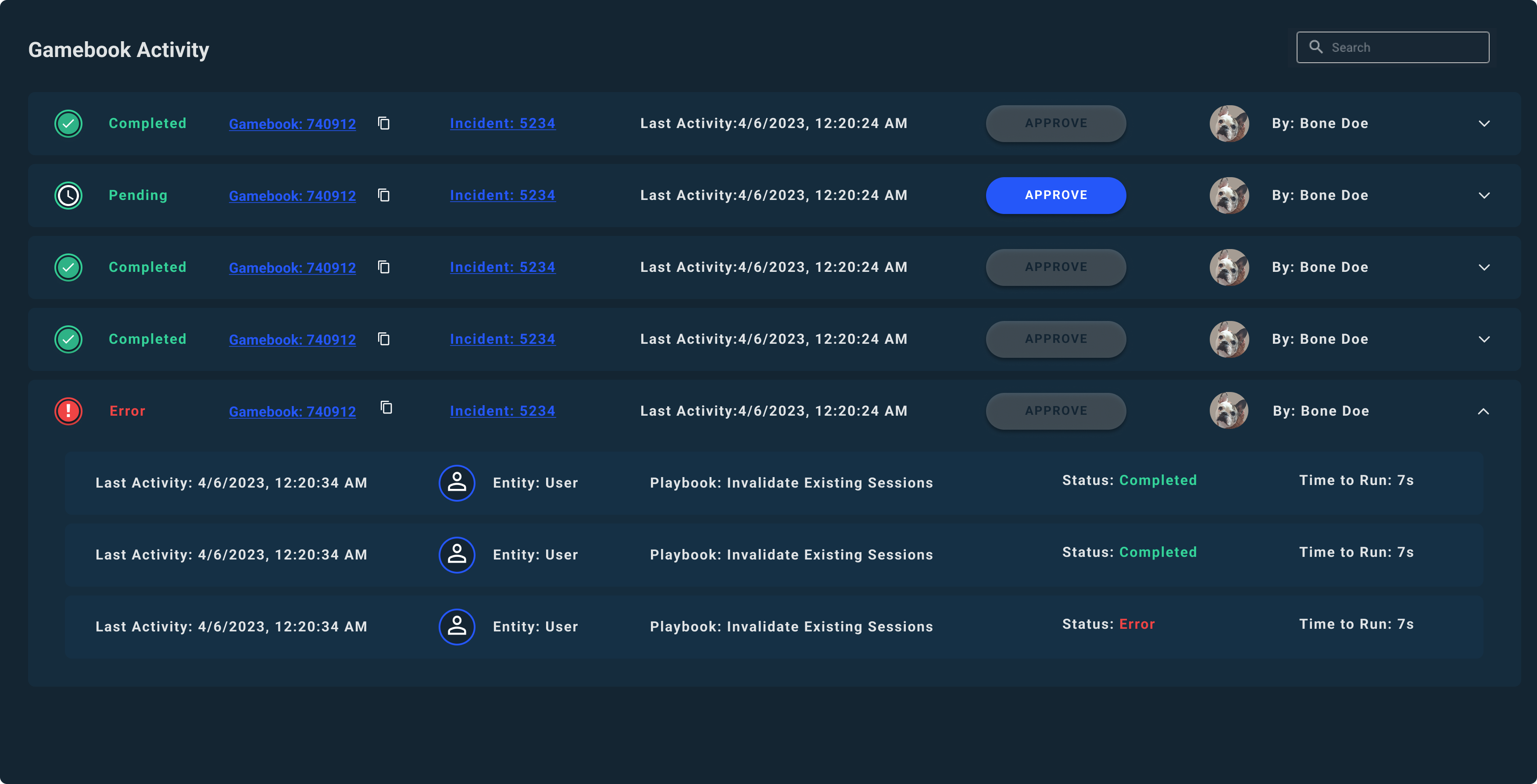Click the green check icon in second Completed row
Image resolution: width=1537 pixels, height=784 pixels.
pos(68,267)
